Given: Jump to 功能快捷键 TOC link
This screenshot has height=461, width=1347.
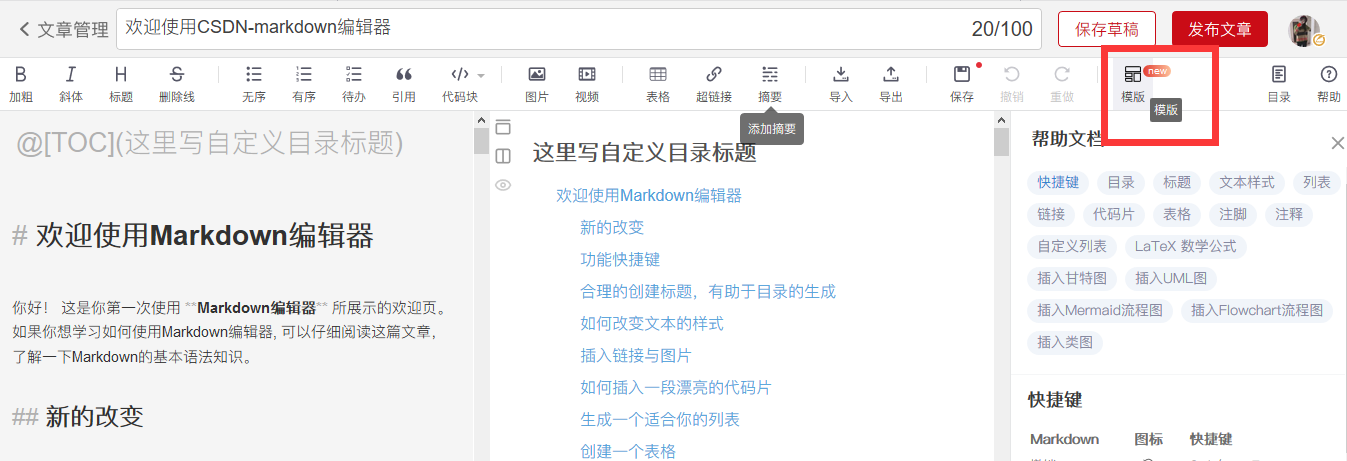Looking at the screenshot, I should point(620,259).
